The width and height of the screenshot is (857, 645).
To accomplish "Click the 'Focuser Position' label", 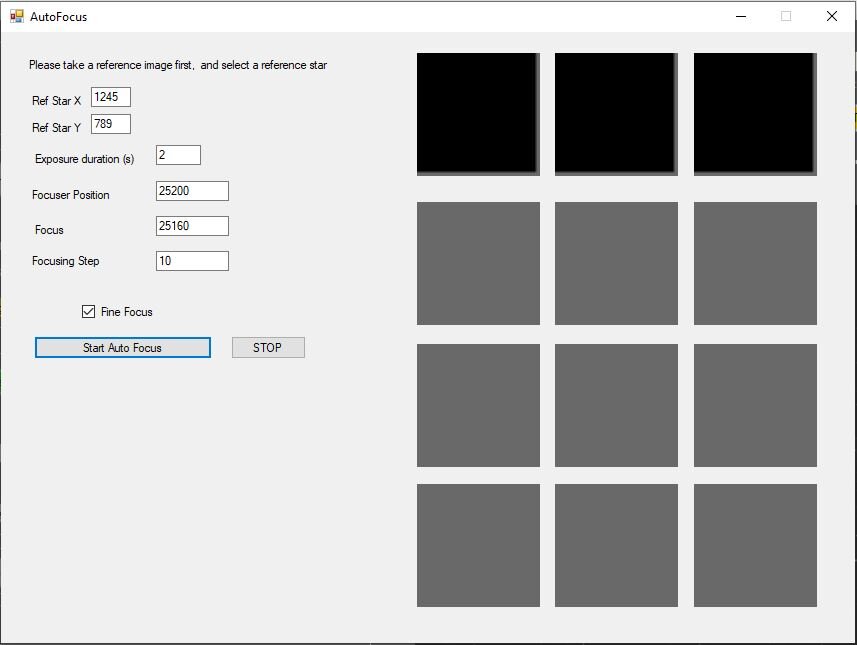I will coord(71,195).
